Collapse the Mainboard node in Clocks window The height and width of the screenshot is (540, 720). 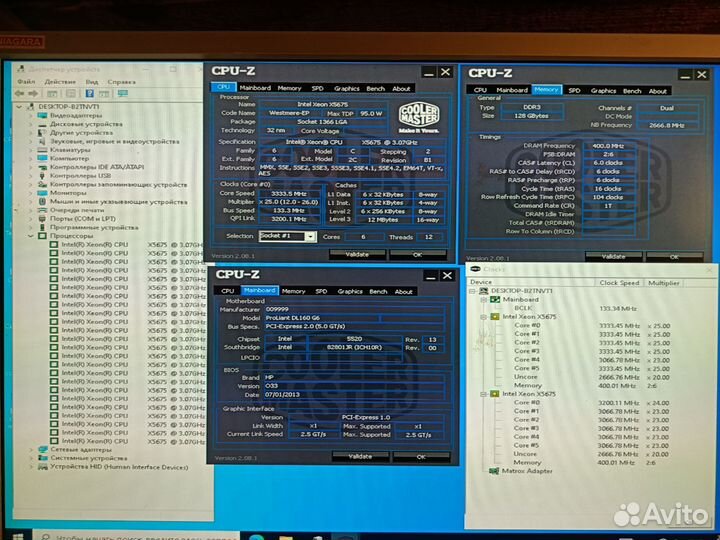[484, 300]
